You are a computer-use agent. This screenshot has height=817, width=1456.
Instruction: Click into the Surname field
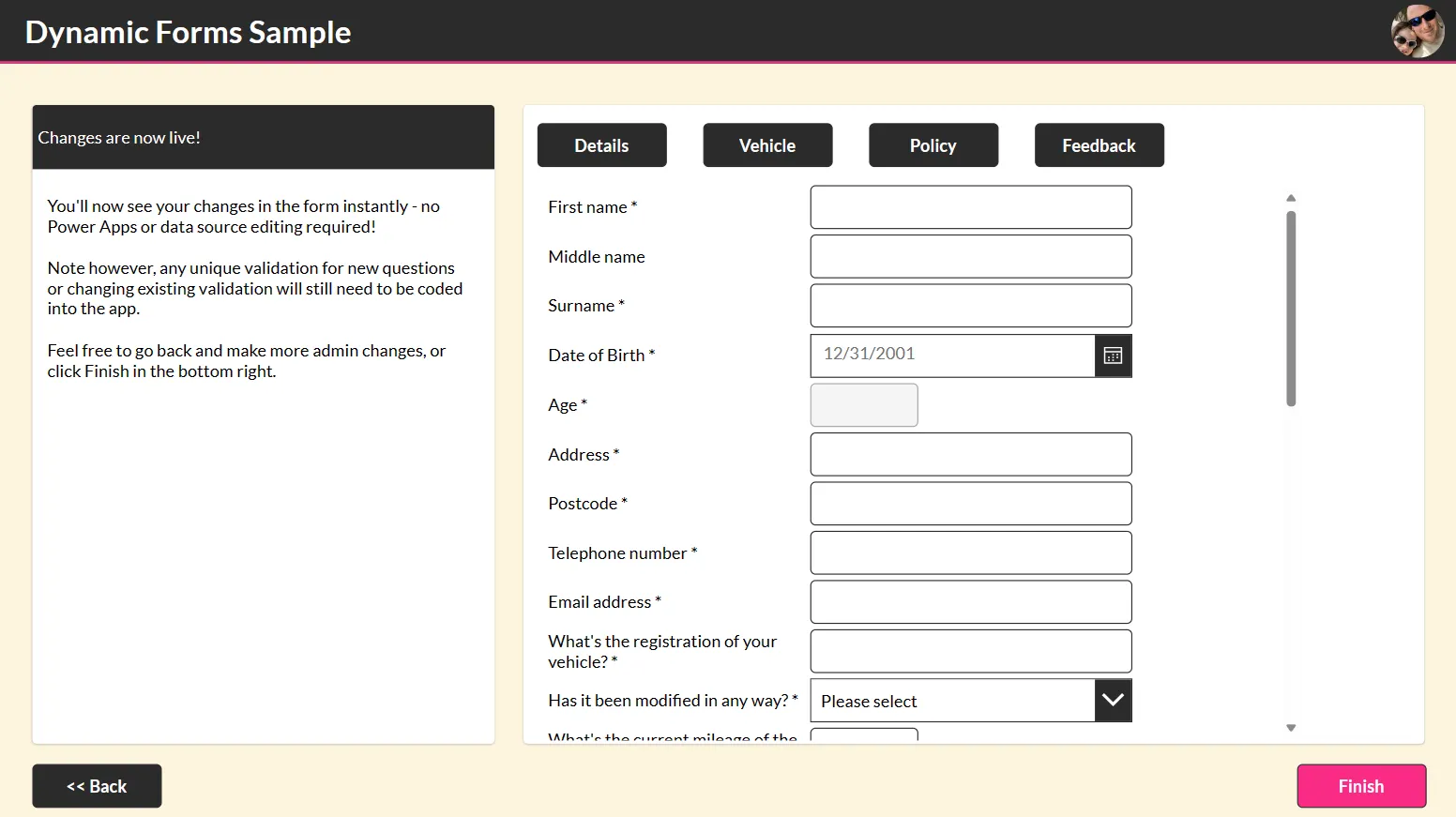971,306
